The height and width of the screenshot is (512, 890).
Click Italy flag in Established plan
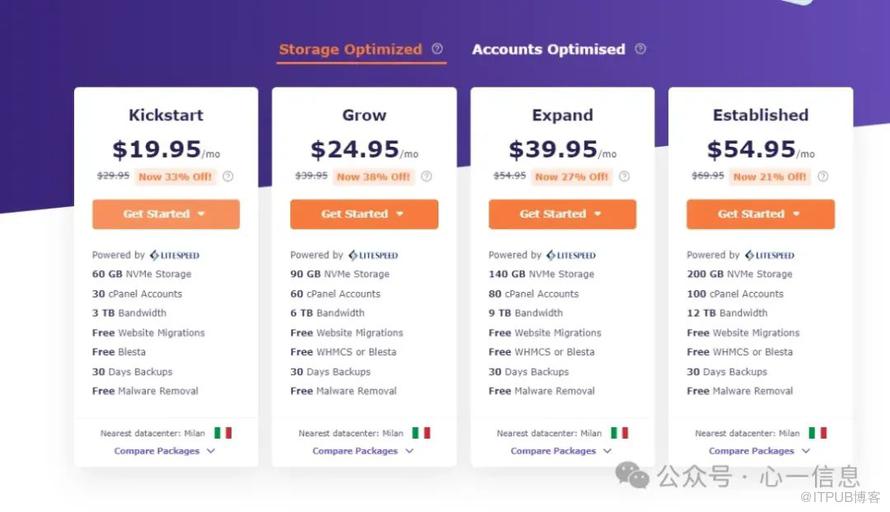pyautogui.click(x=818, y=433)
